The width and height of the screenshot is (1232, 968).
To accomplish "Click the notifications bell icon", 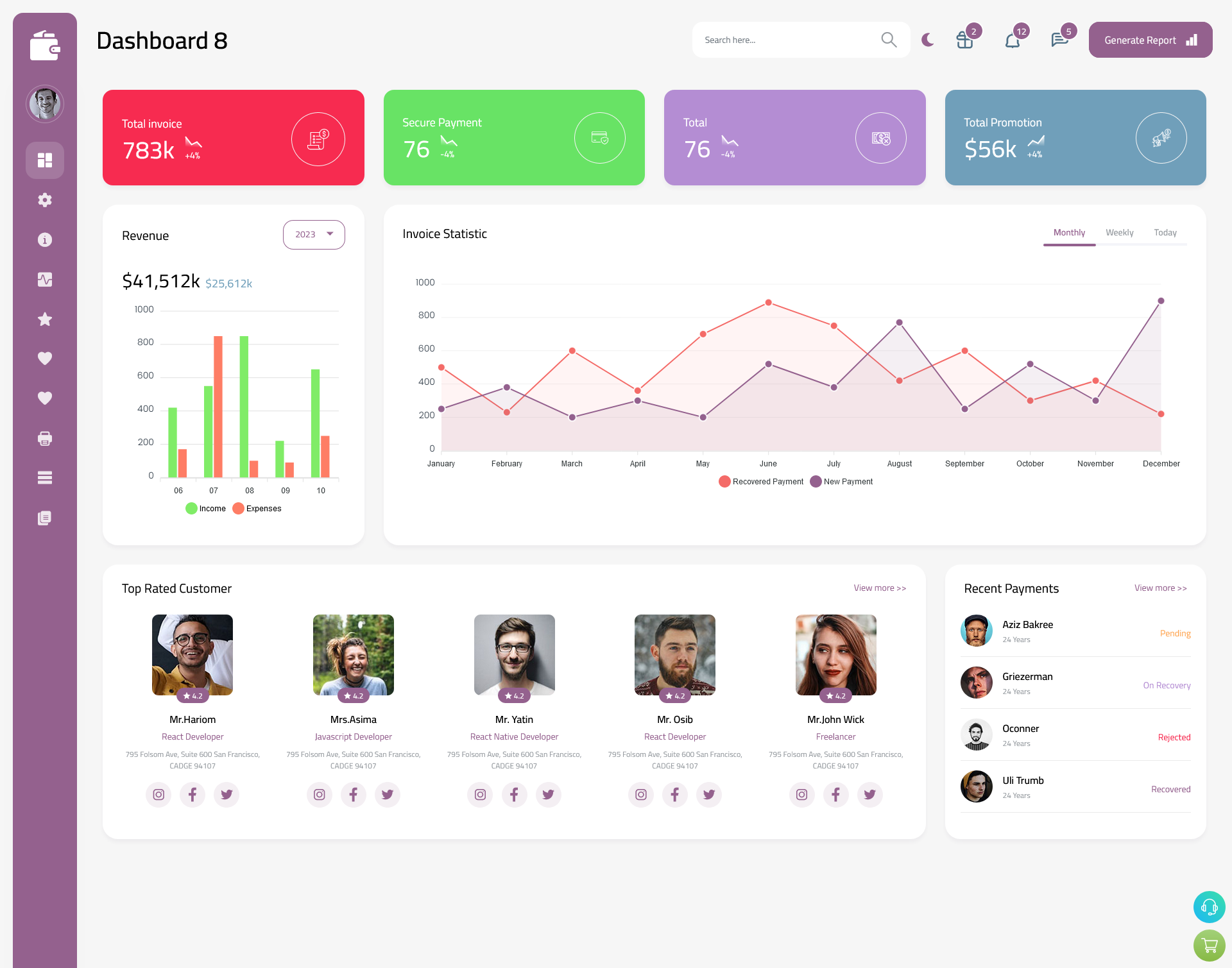I will click(1012, 40).
